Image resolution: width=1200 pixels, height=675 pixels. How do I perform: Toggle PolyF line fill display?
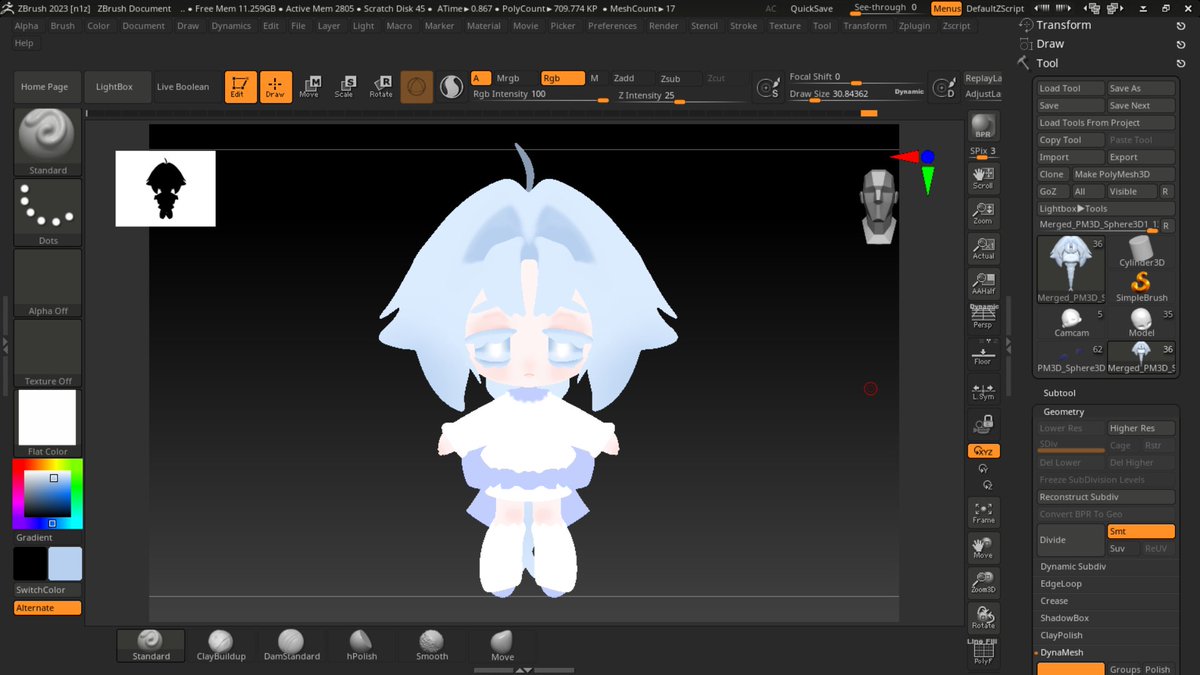pos(983,652)
